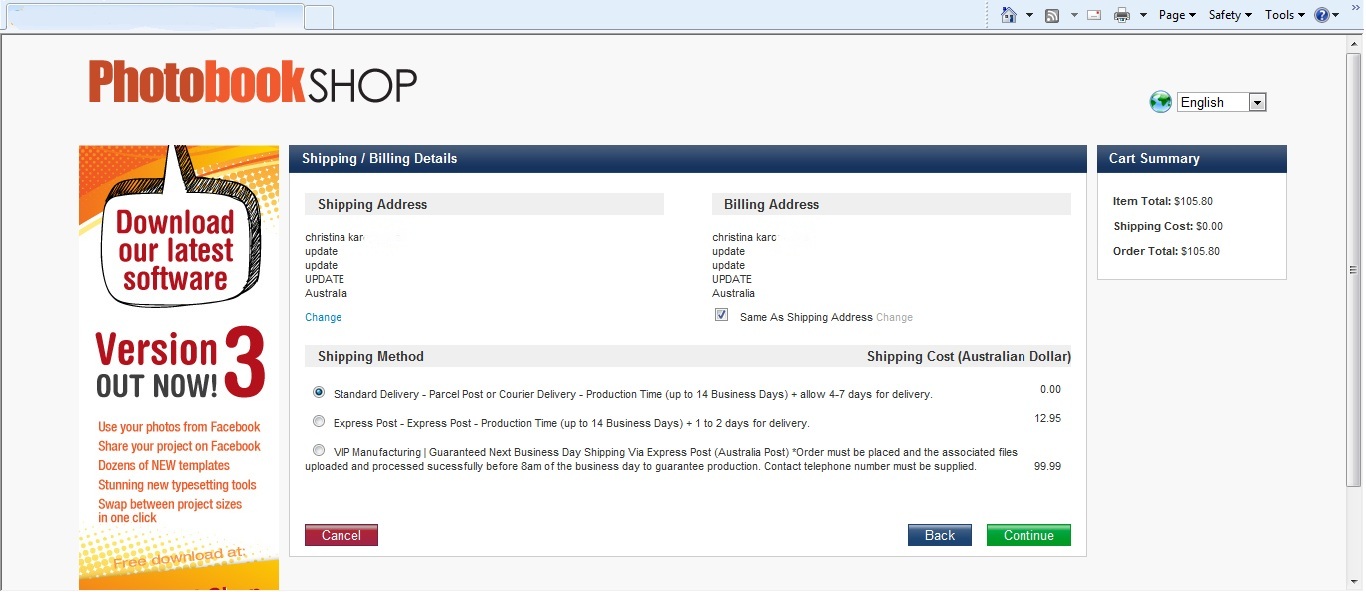The width and height of the screenshot is (1366, 592).
Task: Click the Shipping Cost (Australian Dollar) heading
Action: pos(969,356)
